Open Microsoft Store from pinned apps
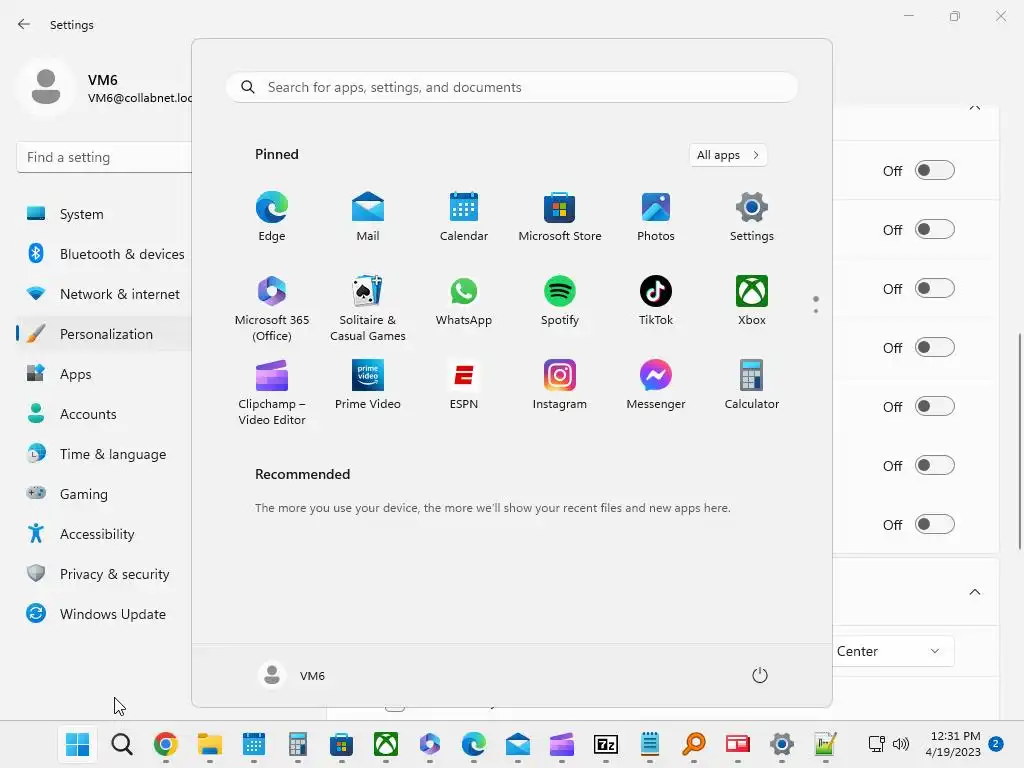Image resolution: width=1024 pixels, height=768 pixels. point(560,217)
